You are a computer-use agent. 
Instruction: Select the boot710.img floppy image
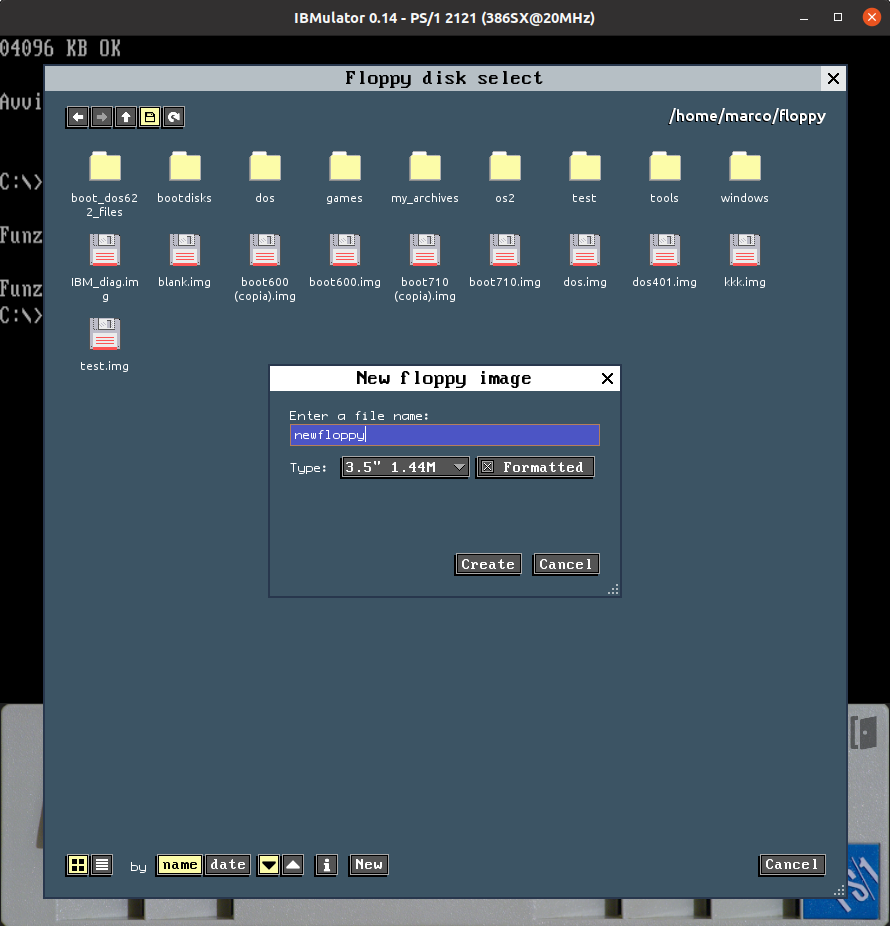click(505, 261)
